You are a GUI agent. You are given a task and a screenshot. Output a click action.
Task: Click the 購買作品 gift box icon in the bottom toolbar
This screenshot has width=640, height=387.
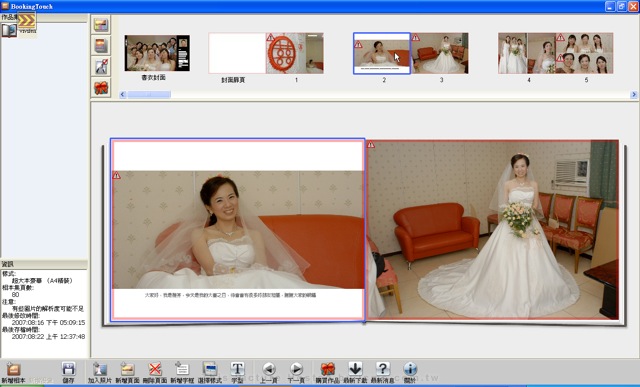[x=327, y=369]
